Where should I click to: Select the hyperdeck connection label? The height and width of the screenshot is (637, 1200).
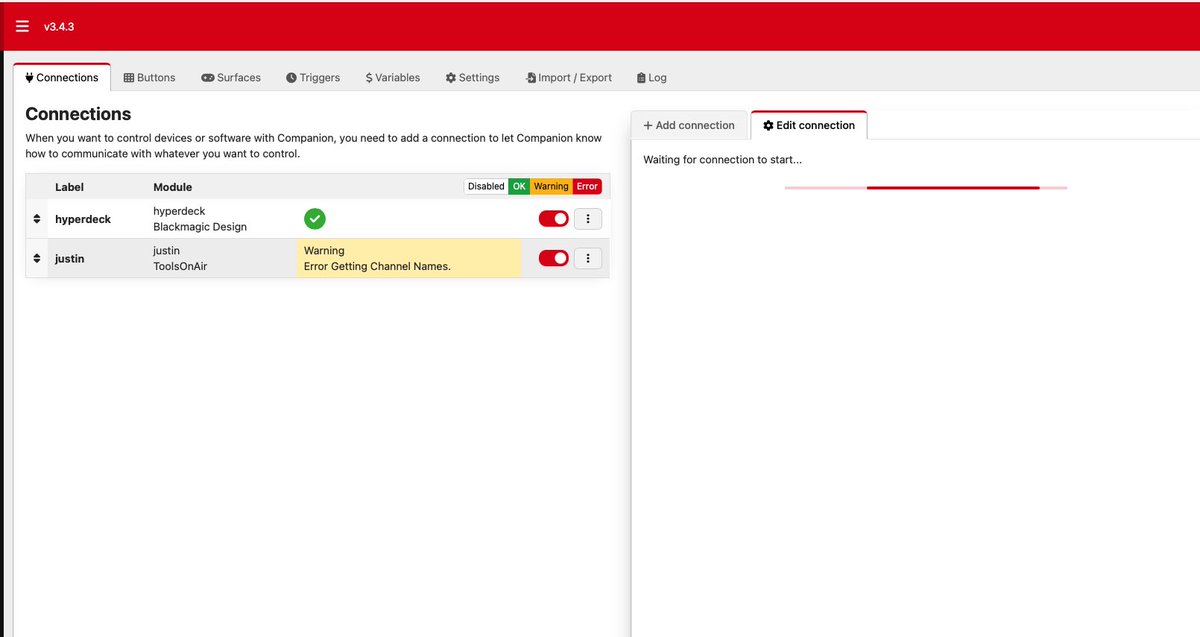[83, 219]
